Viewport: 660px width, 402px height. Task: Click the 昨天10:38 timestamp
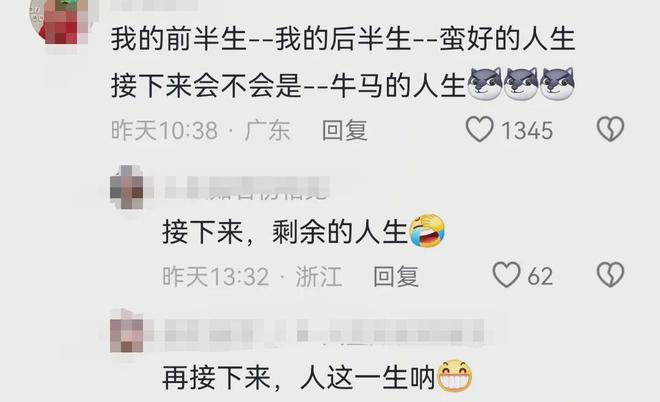pos(164,130)
